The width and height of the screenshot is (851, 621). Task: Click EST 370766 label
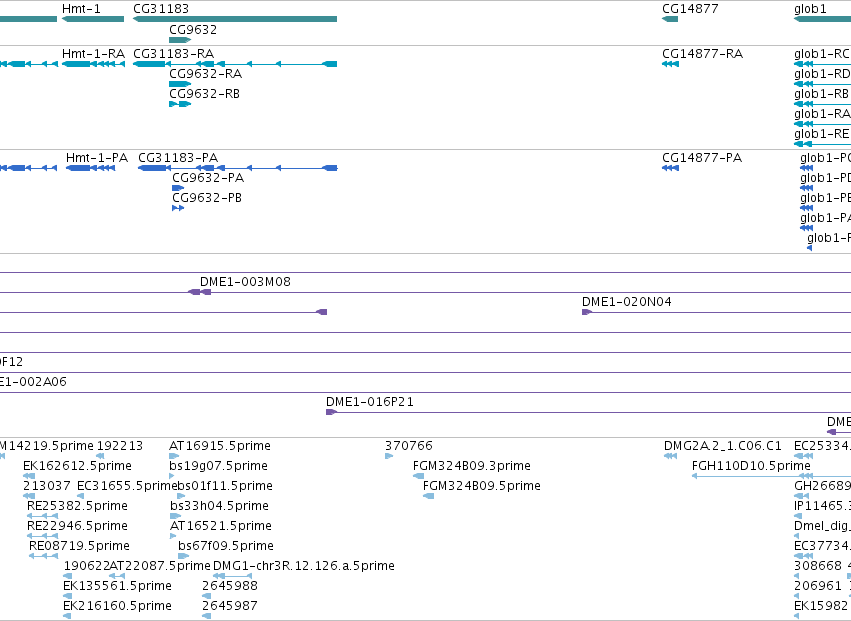coord(409,446)
